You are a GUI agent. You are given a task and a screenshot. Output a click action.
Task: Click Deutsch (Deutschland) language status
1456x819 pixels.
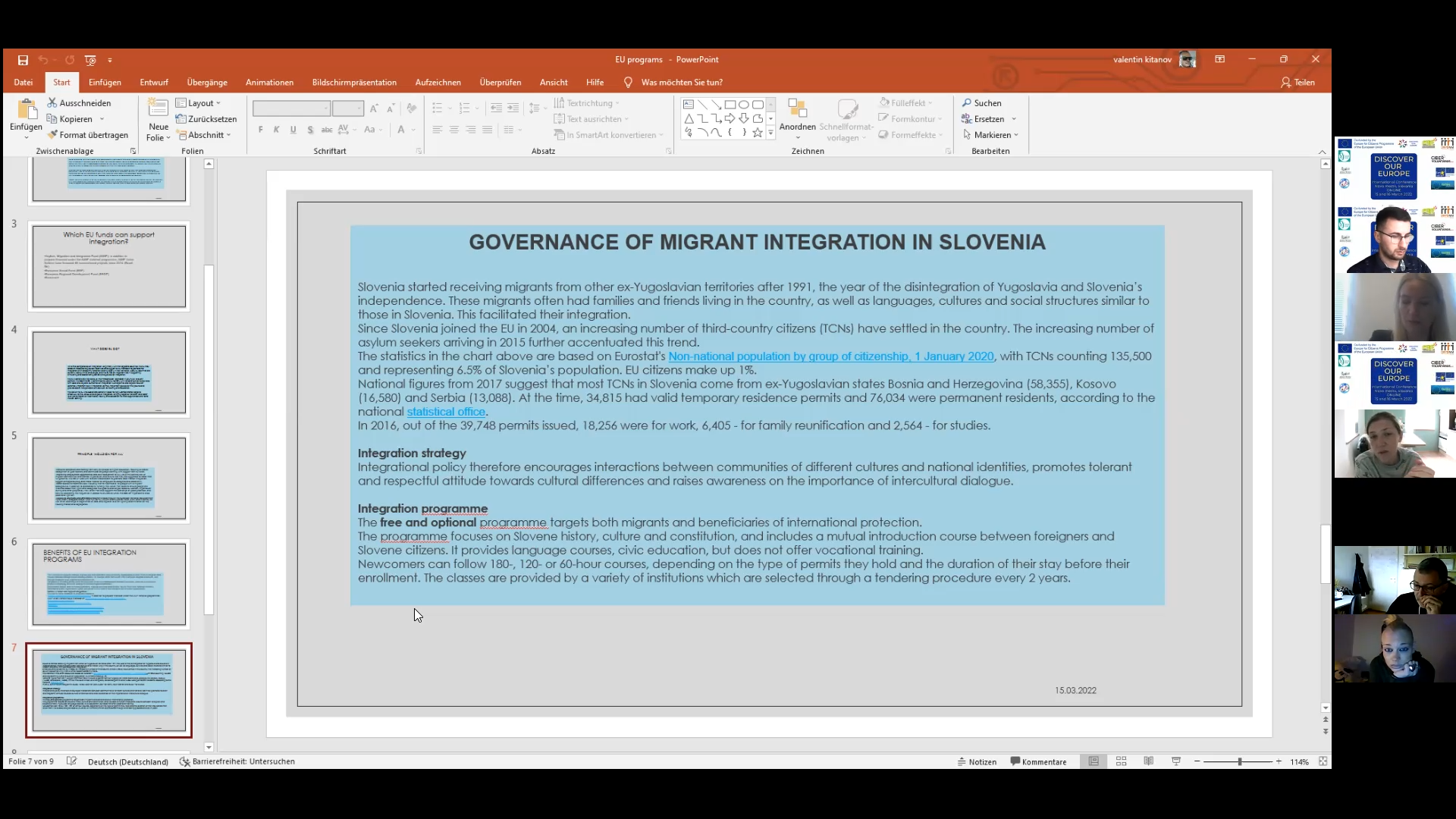pos(128,761)
